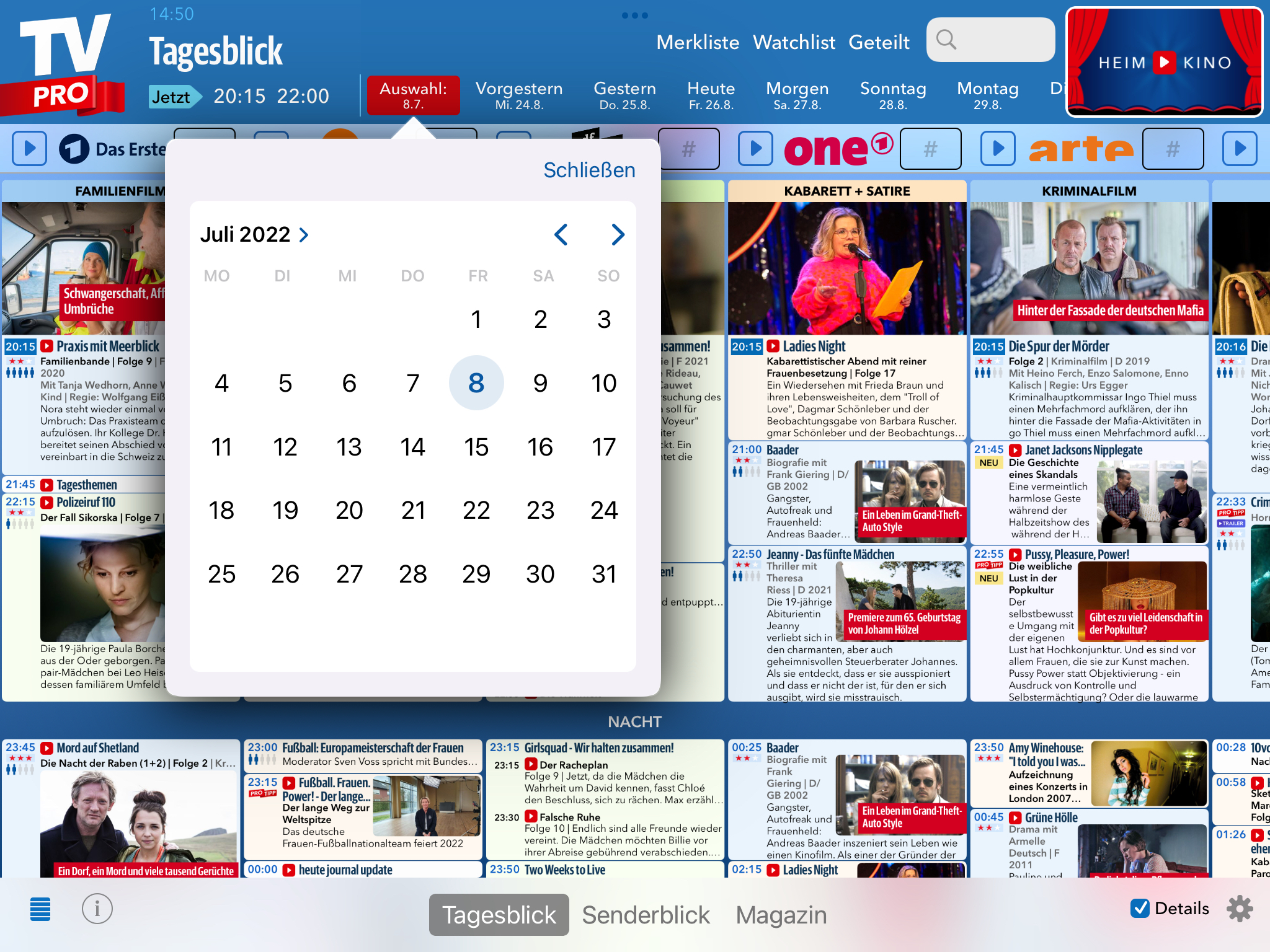1270x952 pixels.
Task: Play icon for Janet Jacksons Nipplegate
Action: 1015,451
